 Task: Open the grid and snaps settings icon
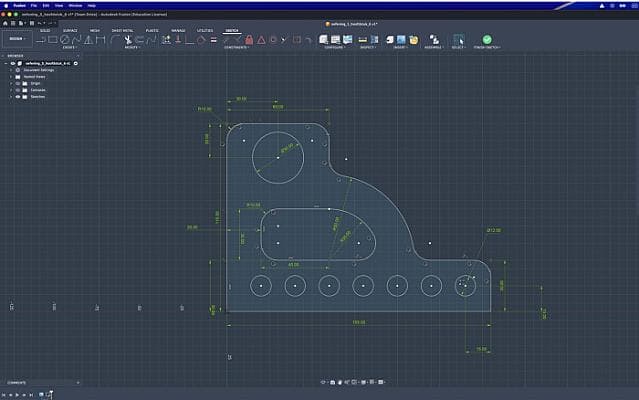click(372, 382)
